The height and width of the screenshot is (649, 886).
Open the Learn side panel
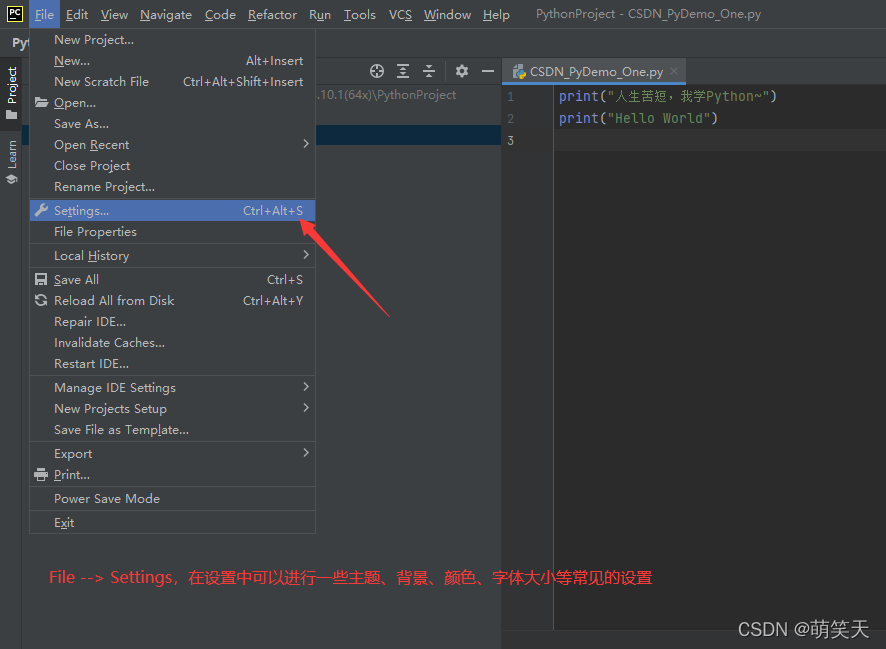(12, 160)
